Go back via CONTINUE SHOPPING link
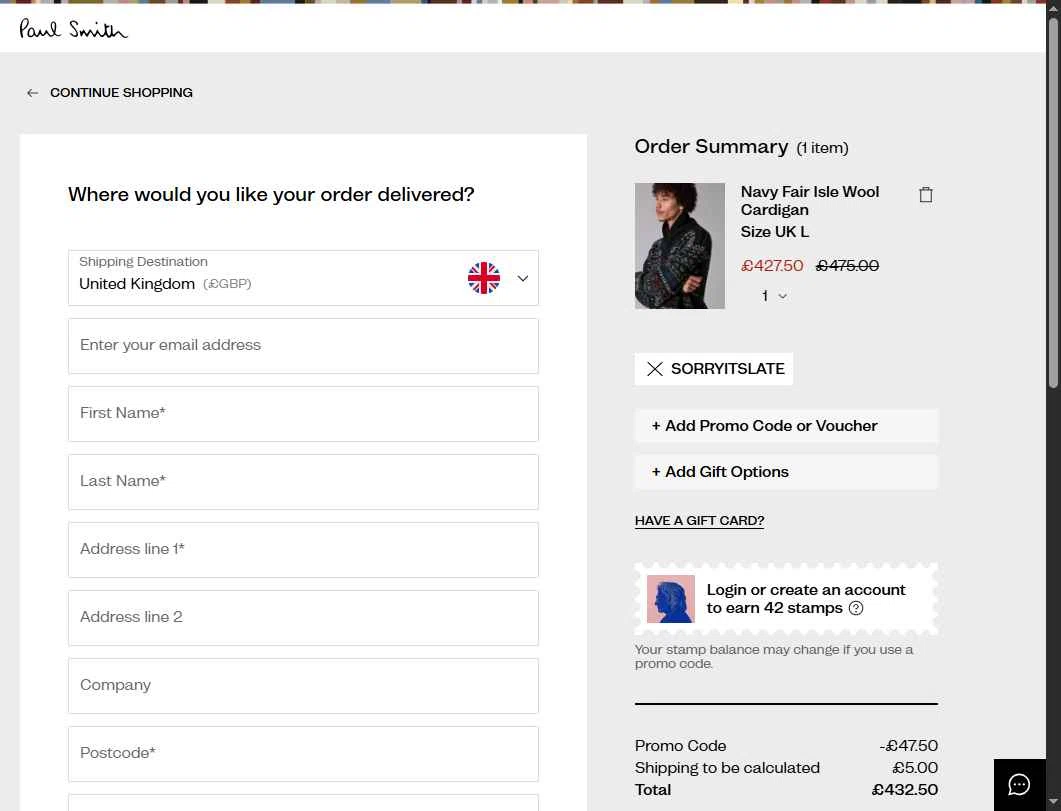The height and width of the screenshot is (811, 1061). [121, 93]
